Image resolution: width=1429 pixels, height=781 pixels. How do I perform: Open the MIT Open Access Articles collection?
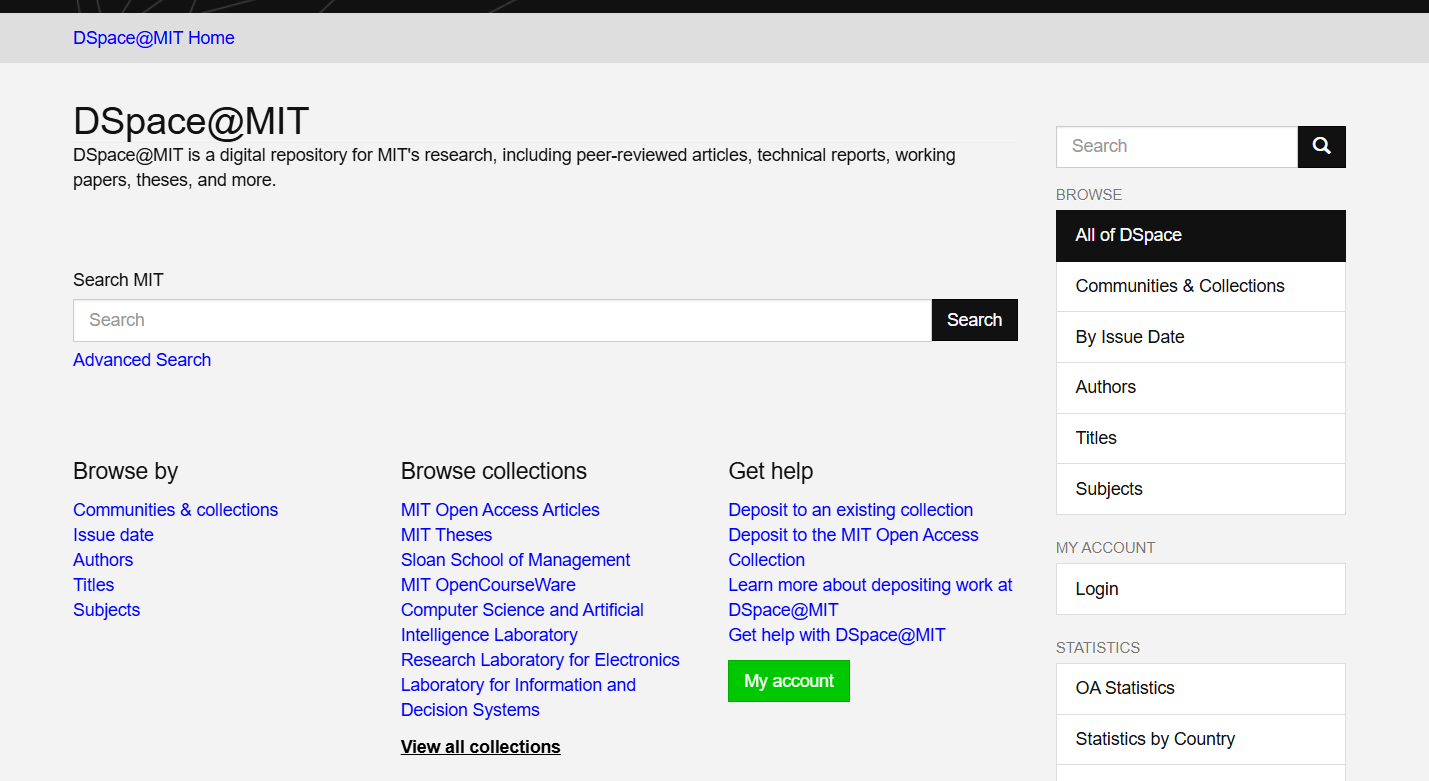[x=499, y=509]
